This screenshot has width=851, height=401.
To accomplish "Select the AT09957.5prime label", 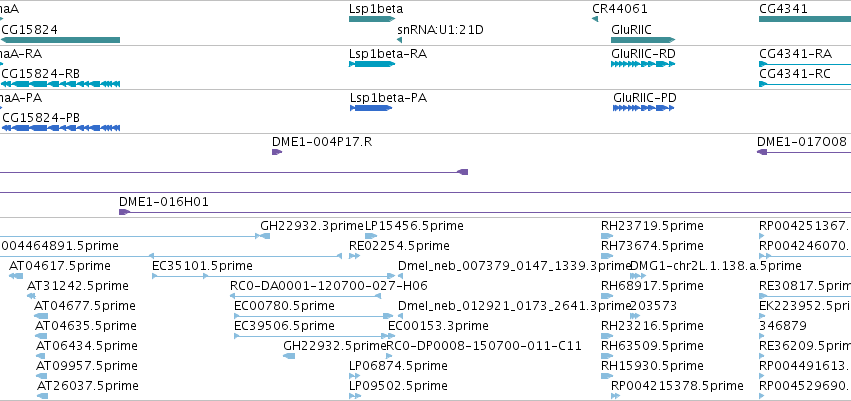I will [87, 366].
